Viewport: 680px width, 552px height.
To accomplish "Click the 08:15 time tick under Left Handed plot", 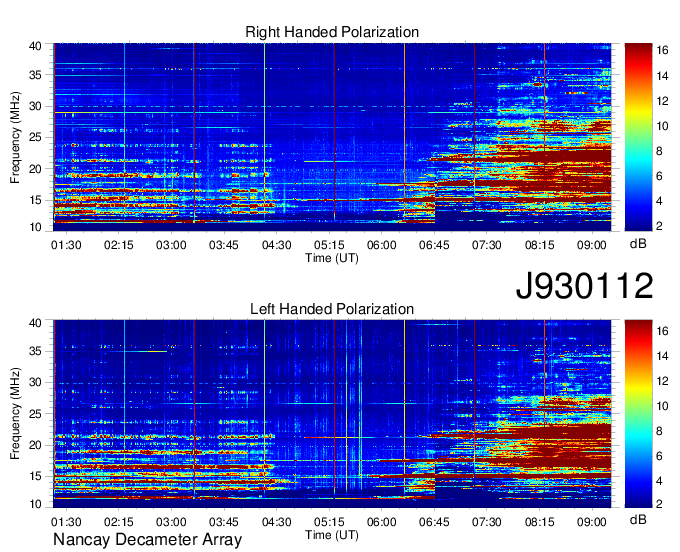I will coord(539,522).
